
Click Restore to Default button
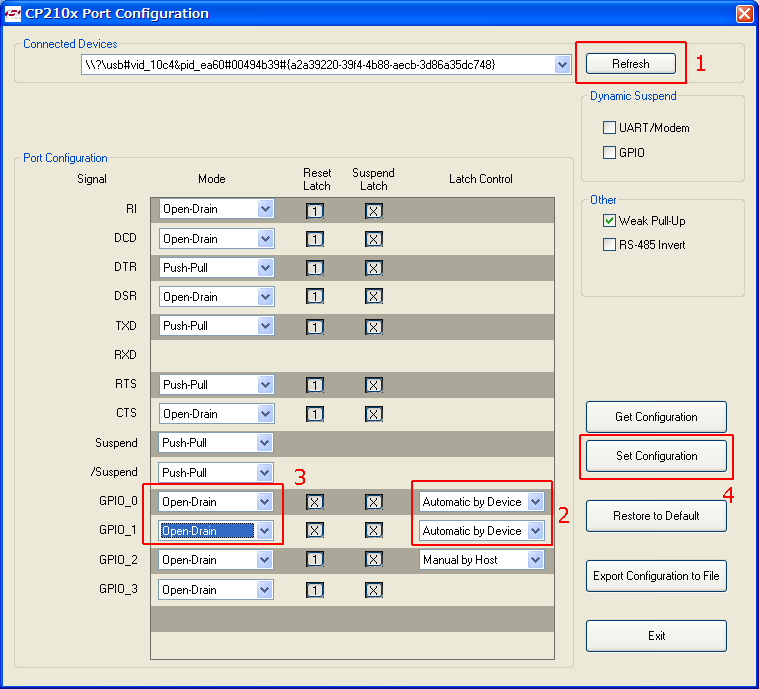tap(656, 516)
